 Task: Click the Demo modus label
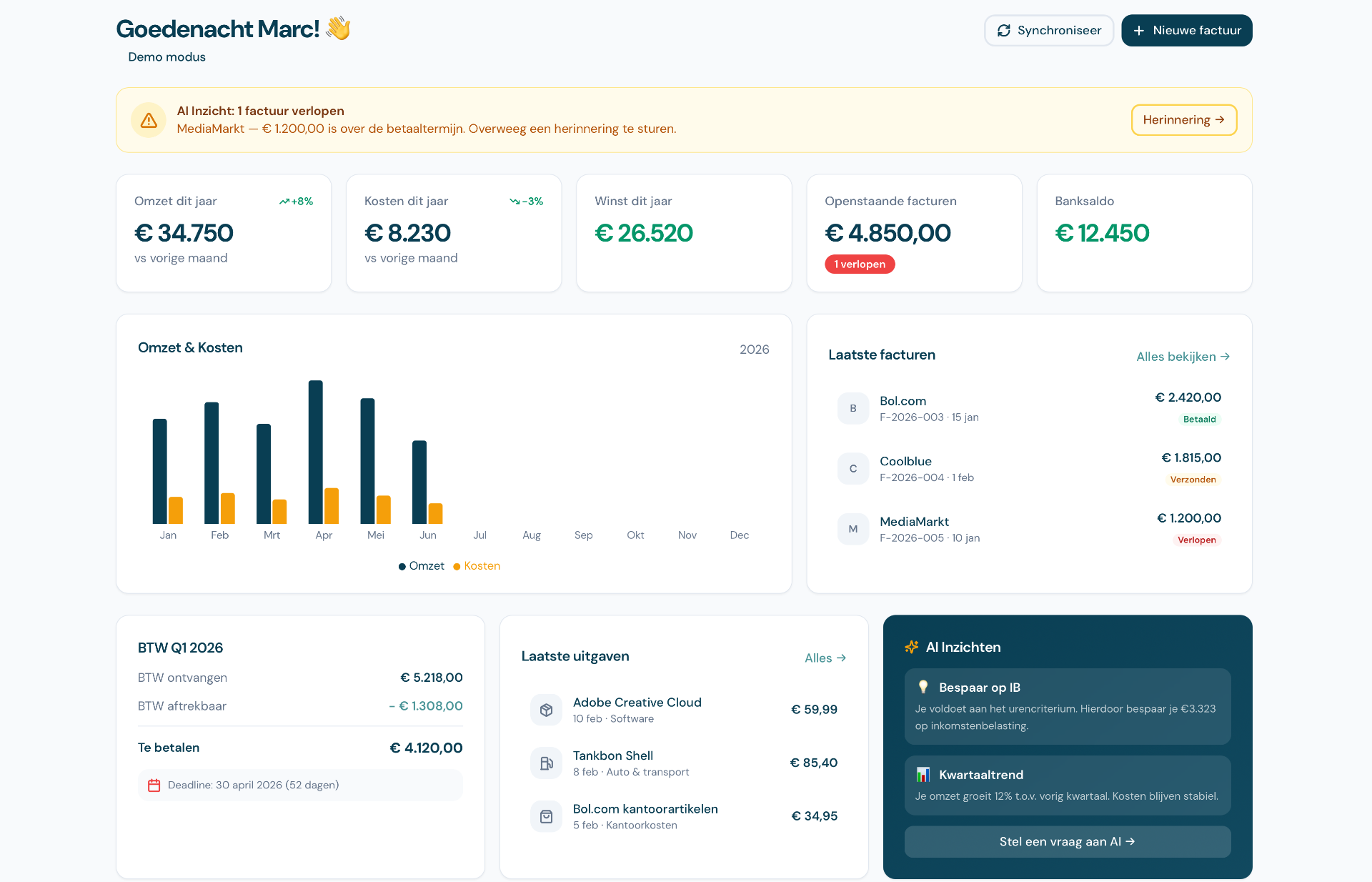click(x=166, y=57)
